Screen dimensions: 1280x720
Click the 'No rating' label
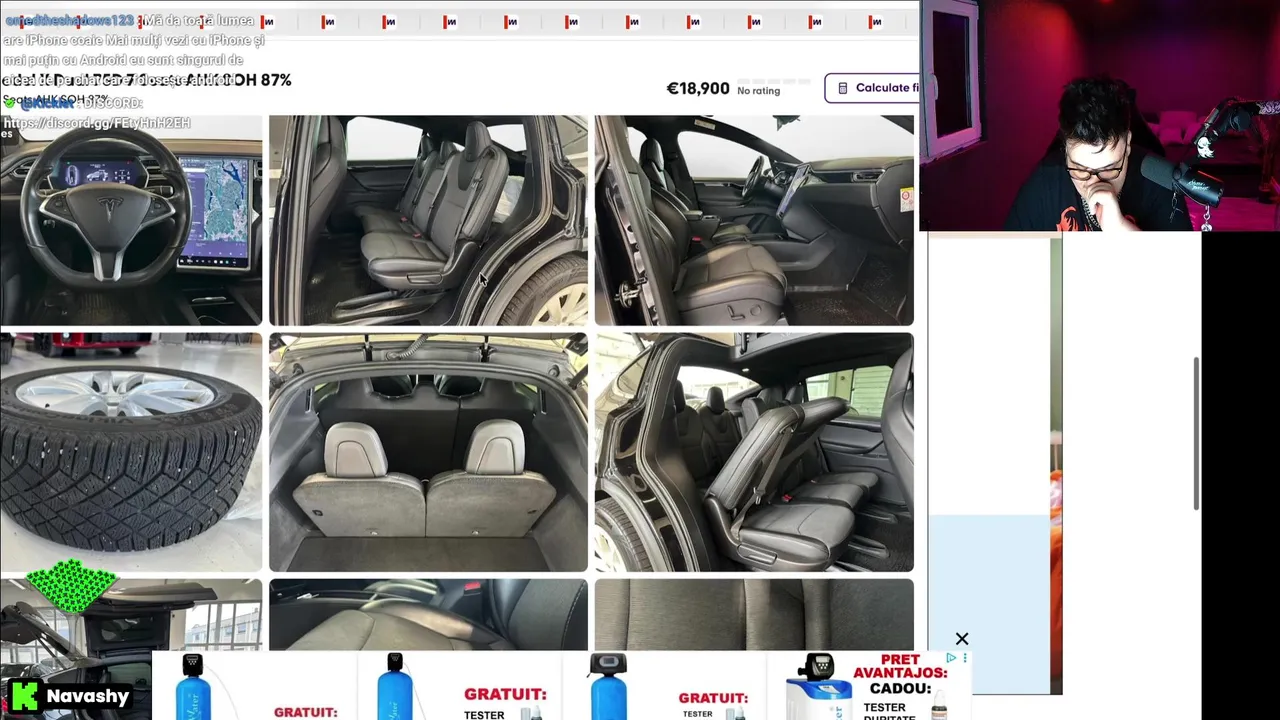point(758,91)
